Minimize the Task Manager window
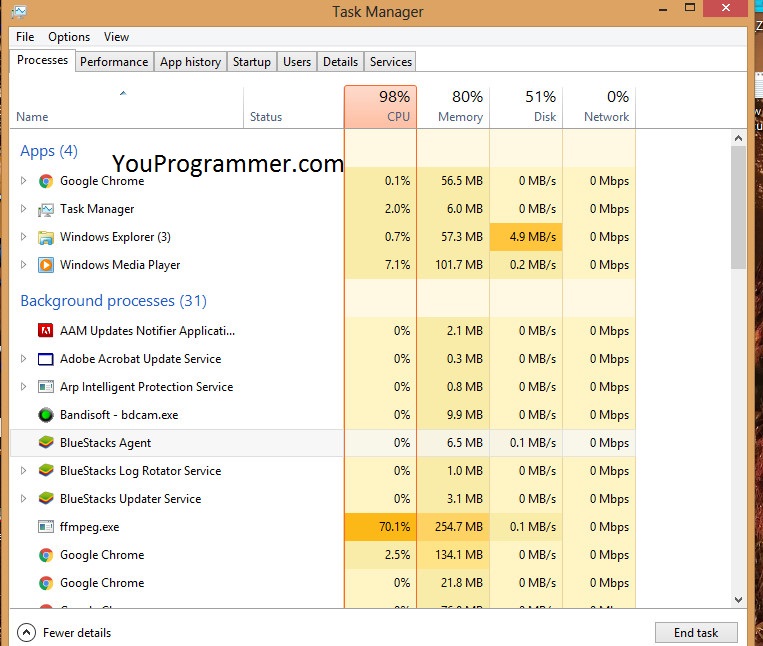Viewport: 763px width, 646px height. pyautogui.click(x=663, y=9)
